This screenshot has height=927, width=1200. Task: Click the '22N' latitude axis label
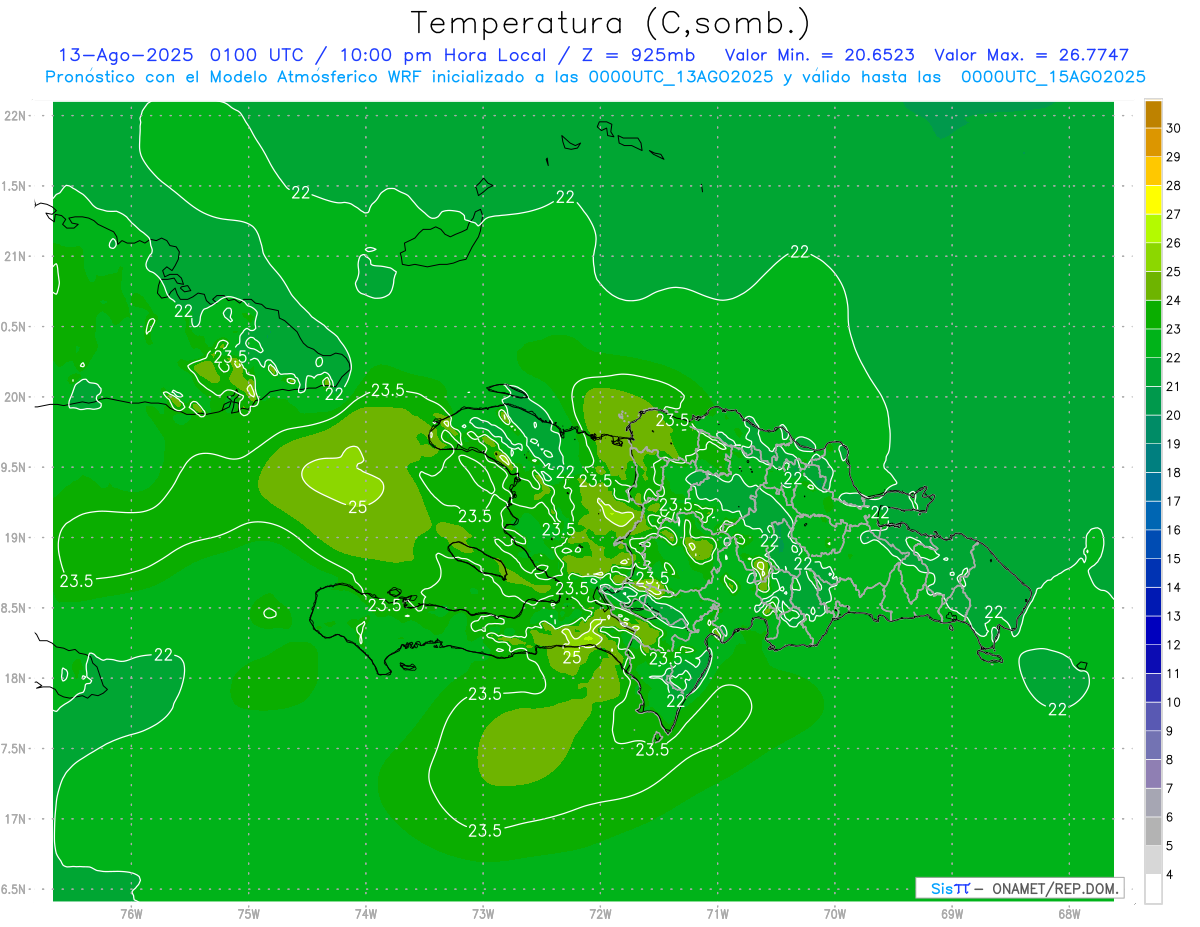click(15, 116)
